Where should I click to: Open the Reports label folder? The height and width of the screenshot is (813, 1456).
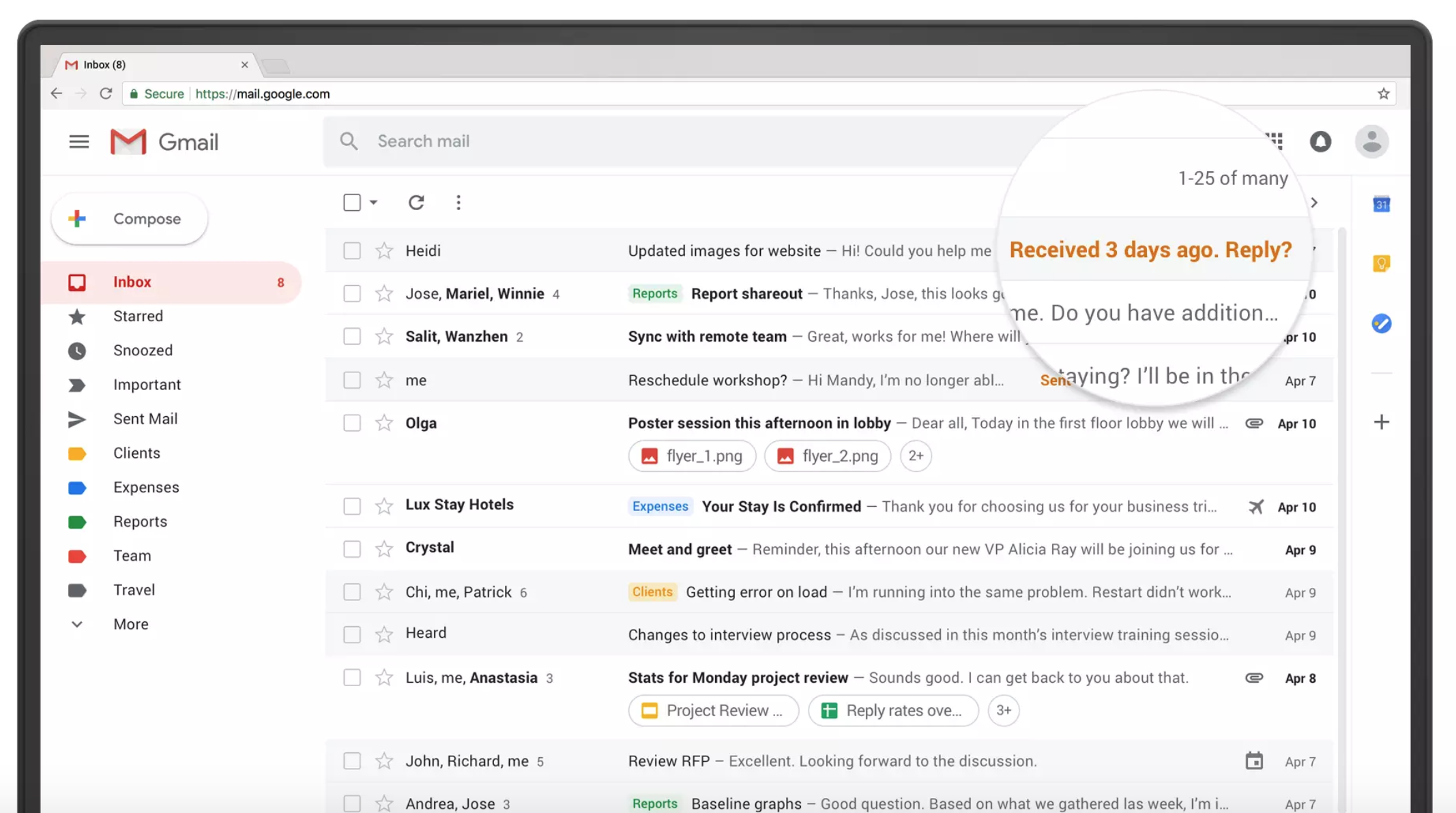pyautogui.click(x=140, y=521)
